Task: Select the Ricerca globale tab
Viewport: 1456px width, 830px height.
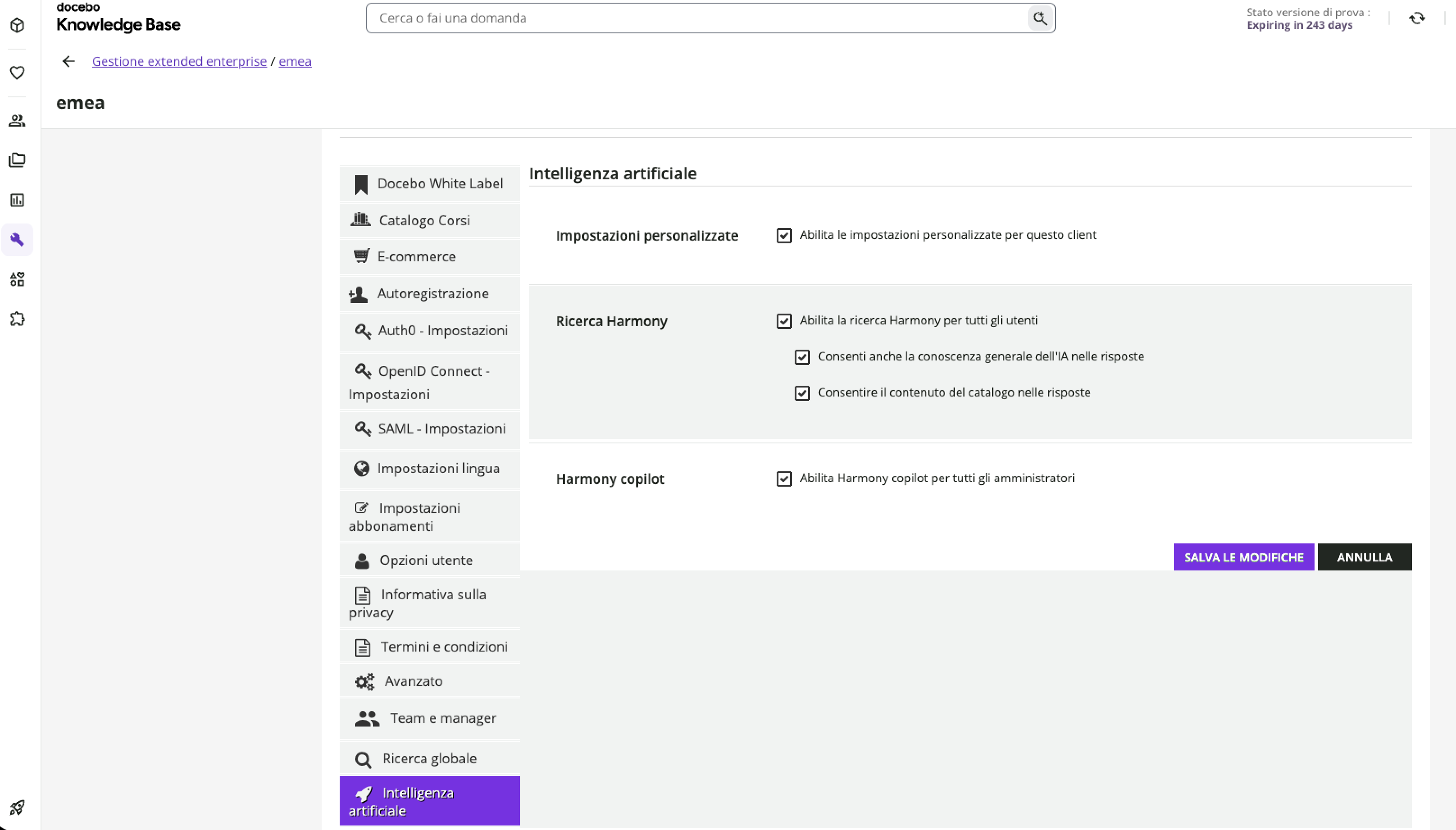Action: click(x=430, y=759)
